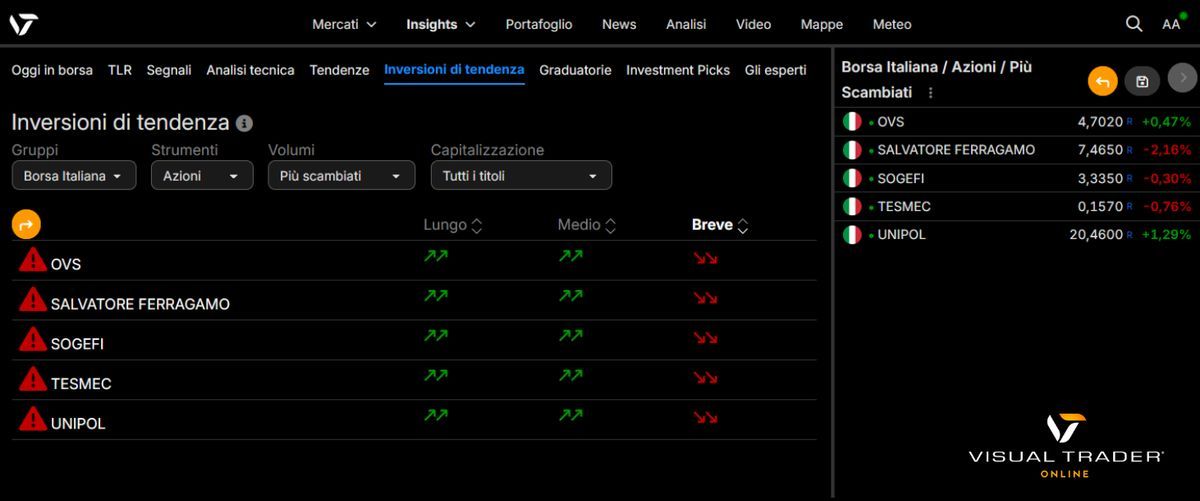
Task: Click SALVATORE FERRAGAMO short-term red arrows
Action: tap(705, 298)
